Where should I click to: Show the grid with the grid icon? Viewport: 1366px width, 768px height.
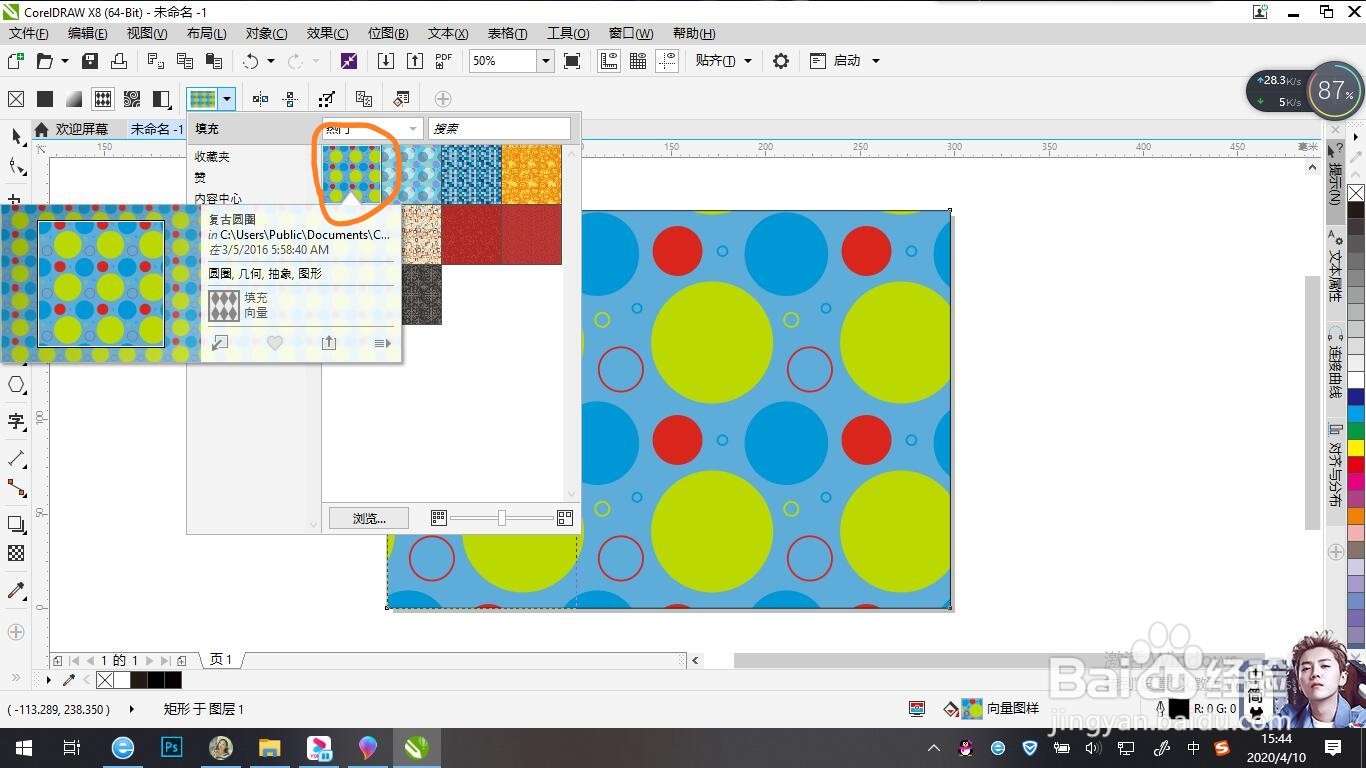click(638, 61)
